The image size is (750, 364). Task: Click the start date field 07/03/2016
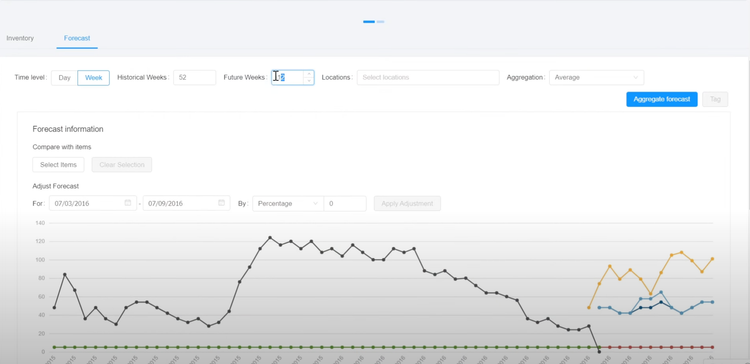[x=93, y=203]
